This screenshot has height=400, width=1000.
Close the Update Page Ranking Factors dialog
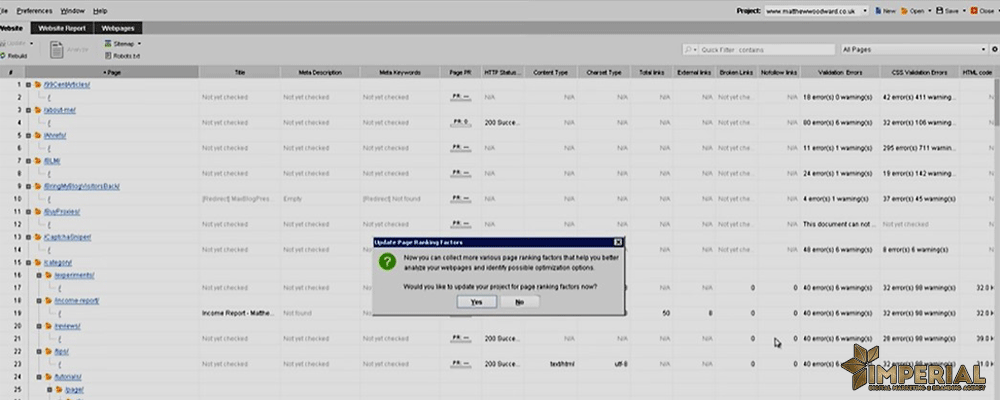pyautogui.click(x=617, y=242)
